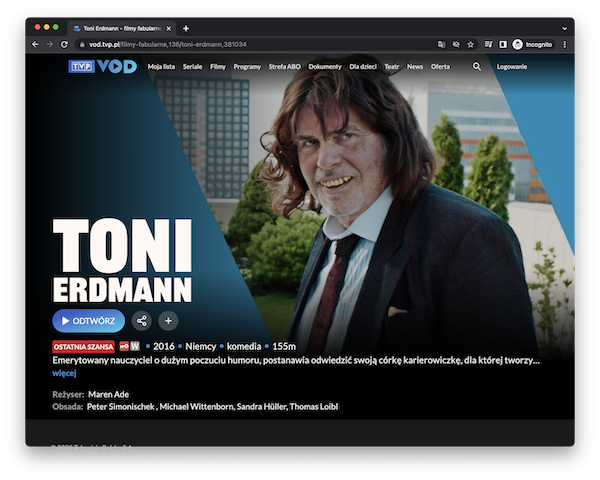
Task: Click the TVP VOD logo
Action: coord(103,66)
